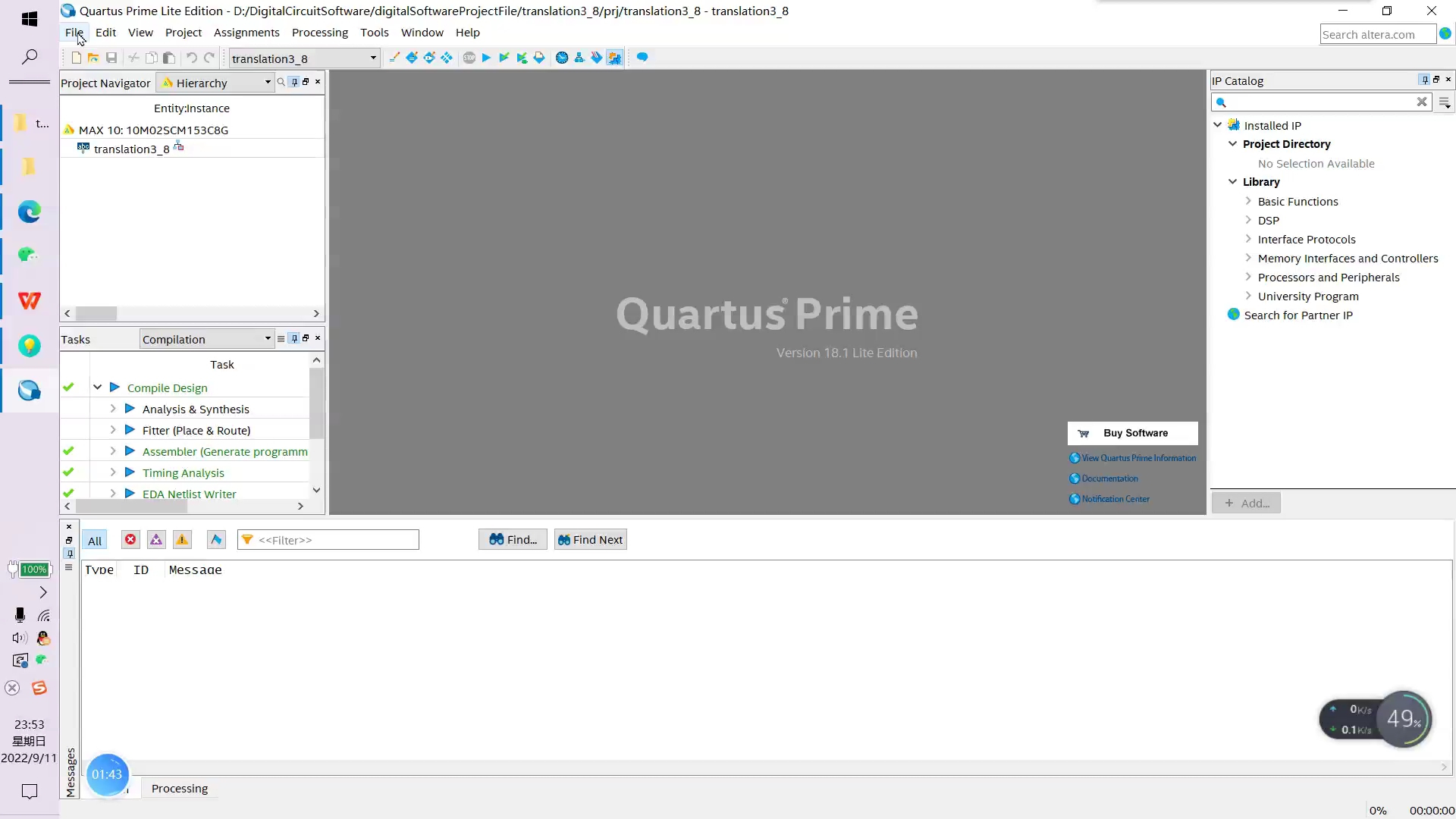The width and height of the screenshot is (1456, 819).
Task: Click the Buy Software button
Action: (1133, 433)
